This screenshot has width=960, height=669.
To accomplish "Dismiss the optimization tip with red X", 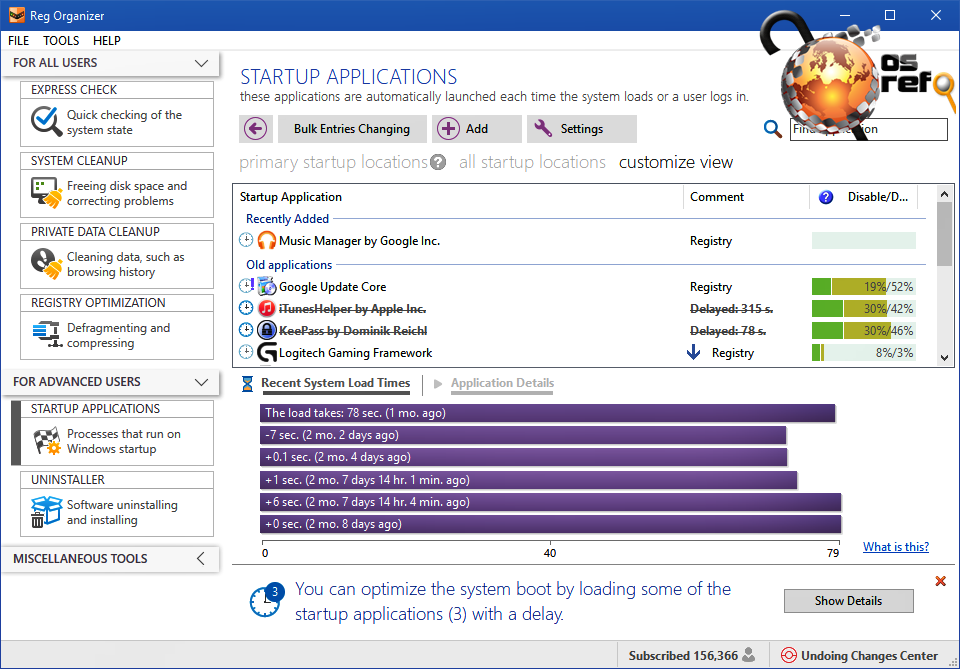I will pos(941,581).
